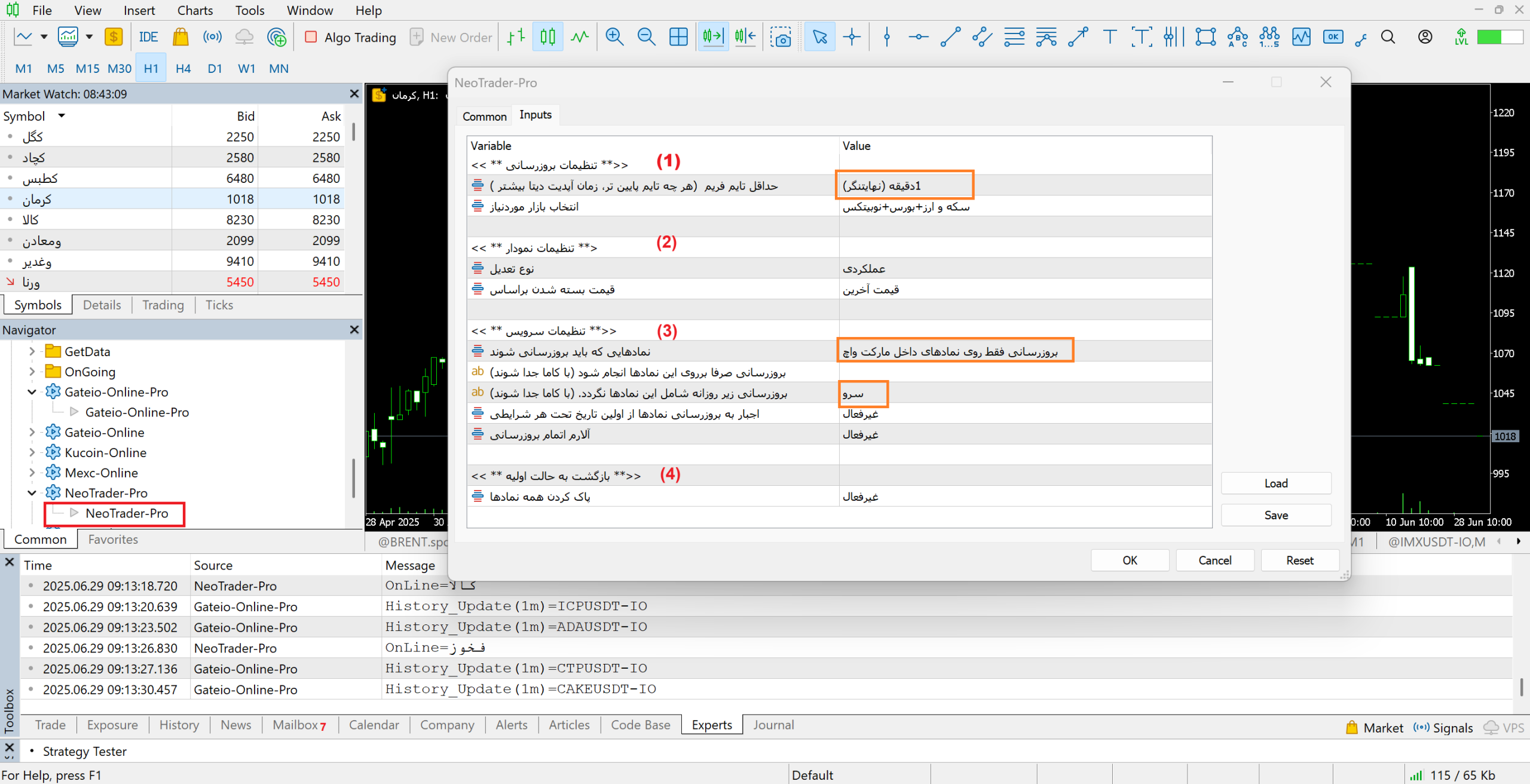Image resolution: width=1530 pixels, height=784 pixels.
Task: Select the Crosshair cursor tool
Action: (852, 37)
